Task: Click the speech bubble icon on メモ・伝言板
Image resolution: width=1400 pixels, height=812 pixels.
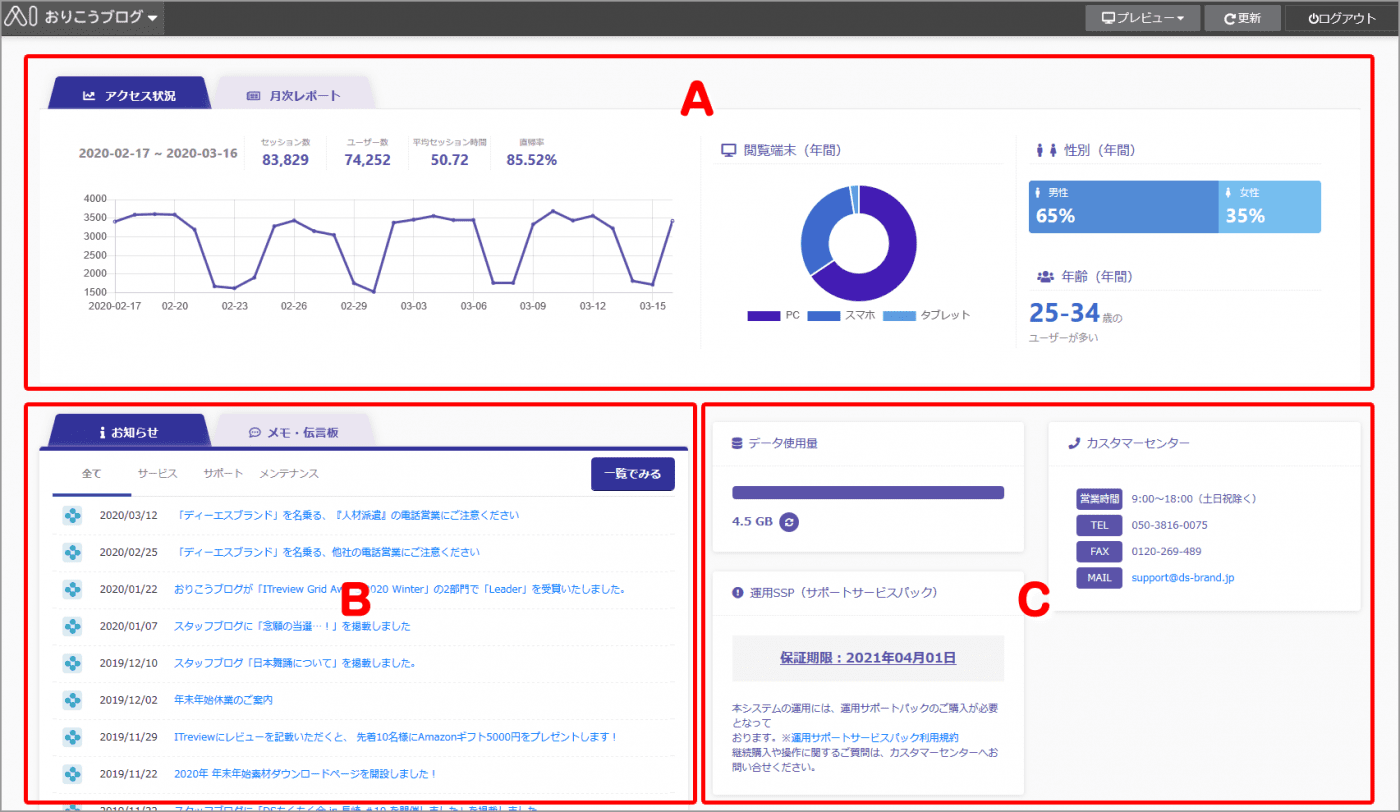Action: tap(255, 433)
